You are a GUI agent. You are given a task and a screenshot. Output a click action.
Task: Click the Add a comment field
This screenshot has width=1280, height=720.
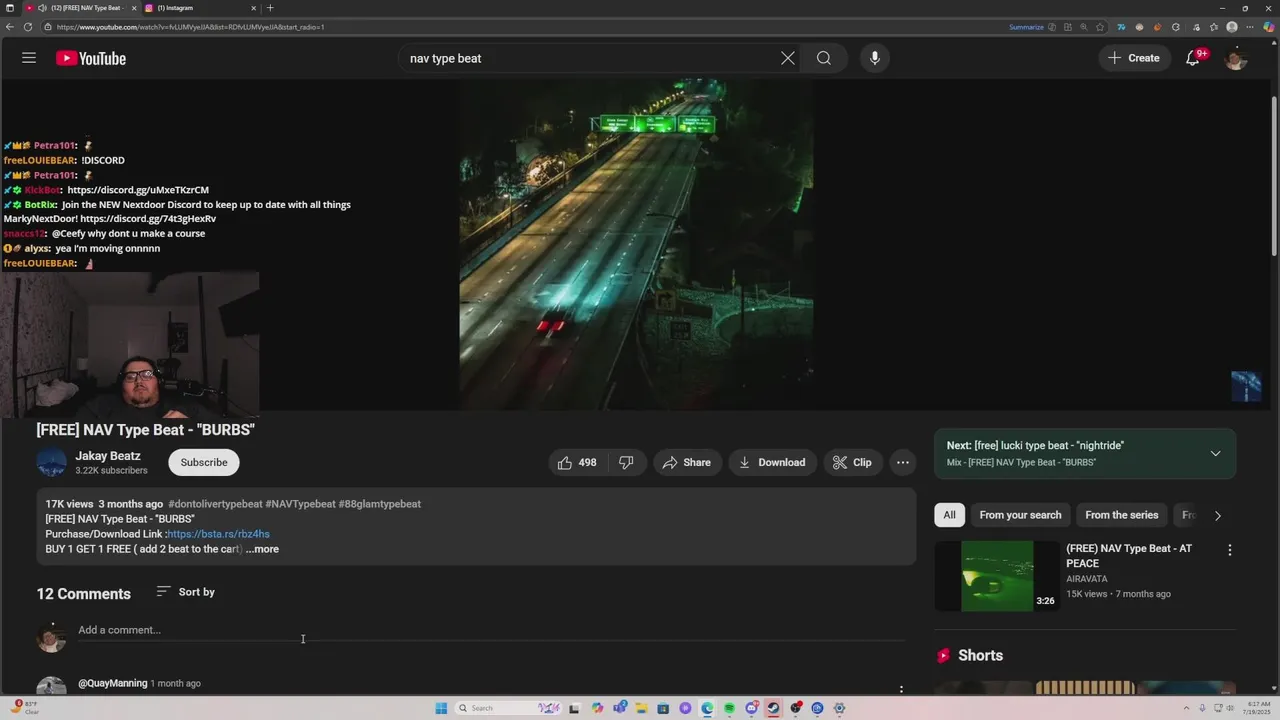pos(490,630)
